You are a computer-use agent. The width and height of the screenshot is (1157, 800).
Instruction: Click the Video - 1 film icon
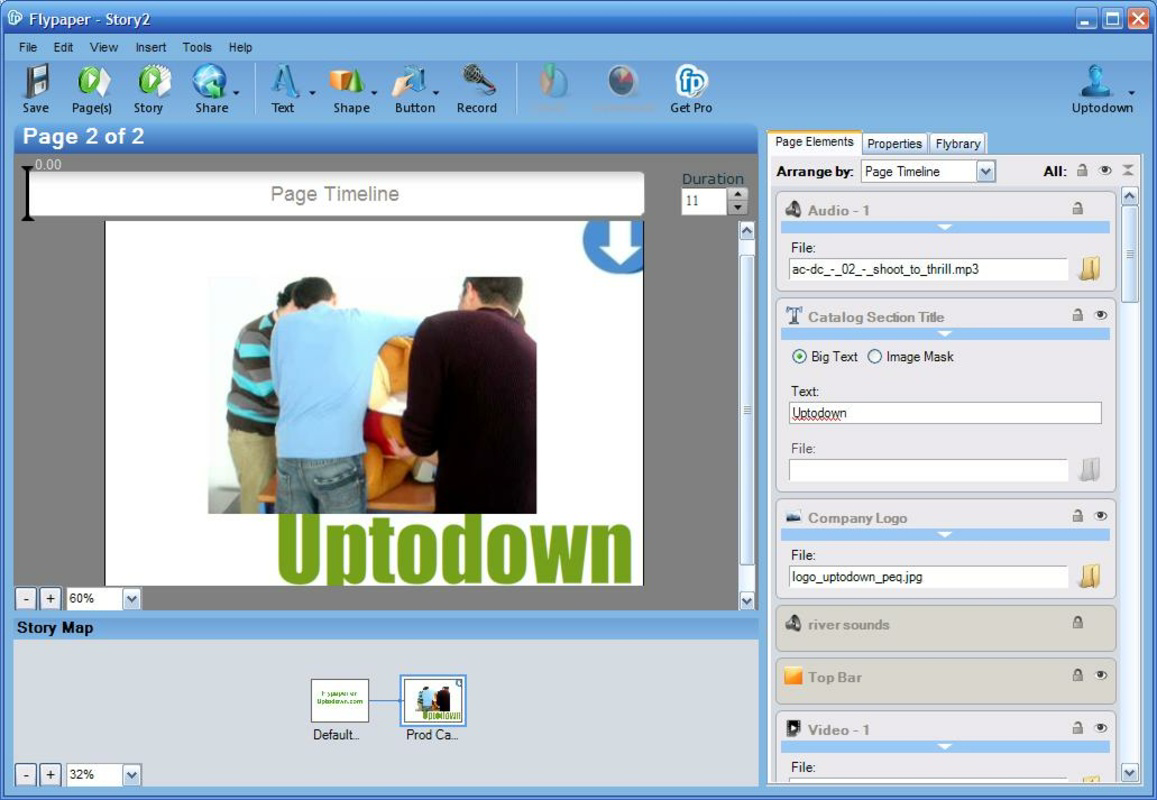(793, 728)
